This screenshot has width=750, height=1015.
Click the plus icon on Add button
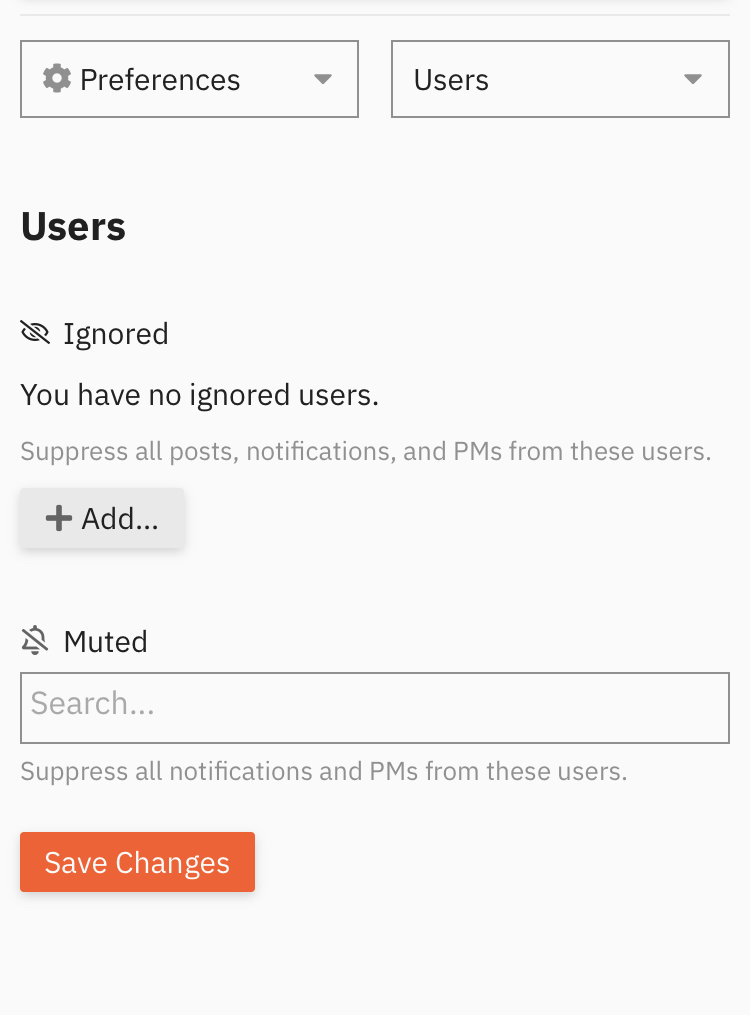59,518
